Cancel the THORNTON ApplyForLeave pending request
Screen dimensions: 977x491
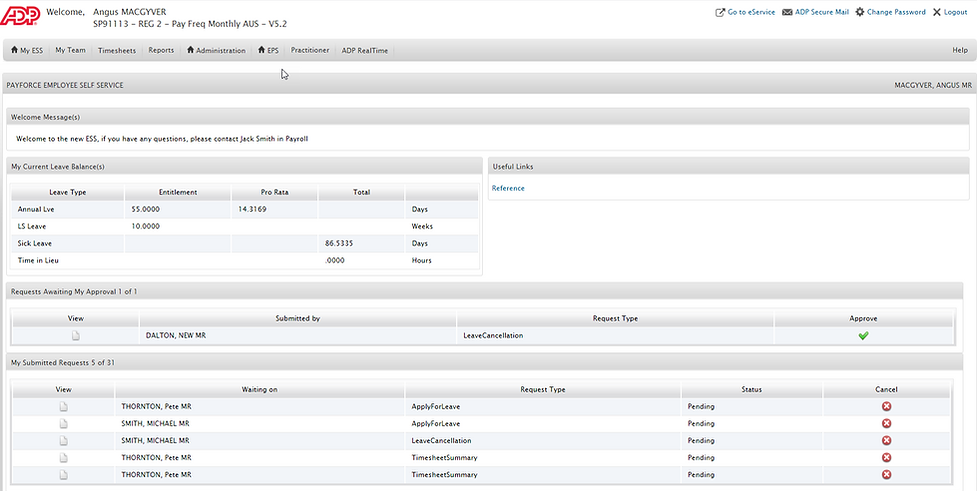click(886, 406)
